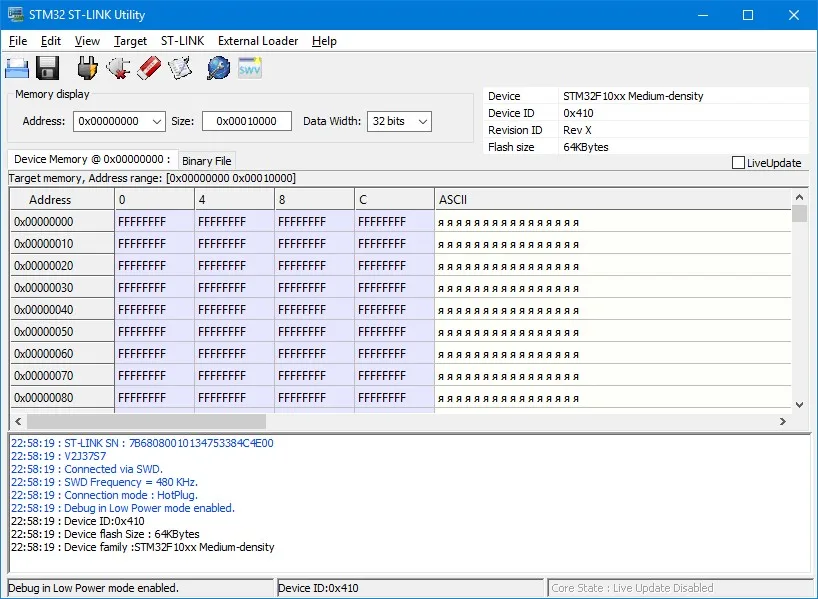The height and width of the screenshot is (599, 818).
Task: Click the Full chip erase eraser icon
Action: 149,68
